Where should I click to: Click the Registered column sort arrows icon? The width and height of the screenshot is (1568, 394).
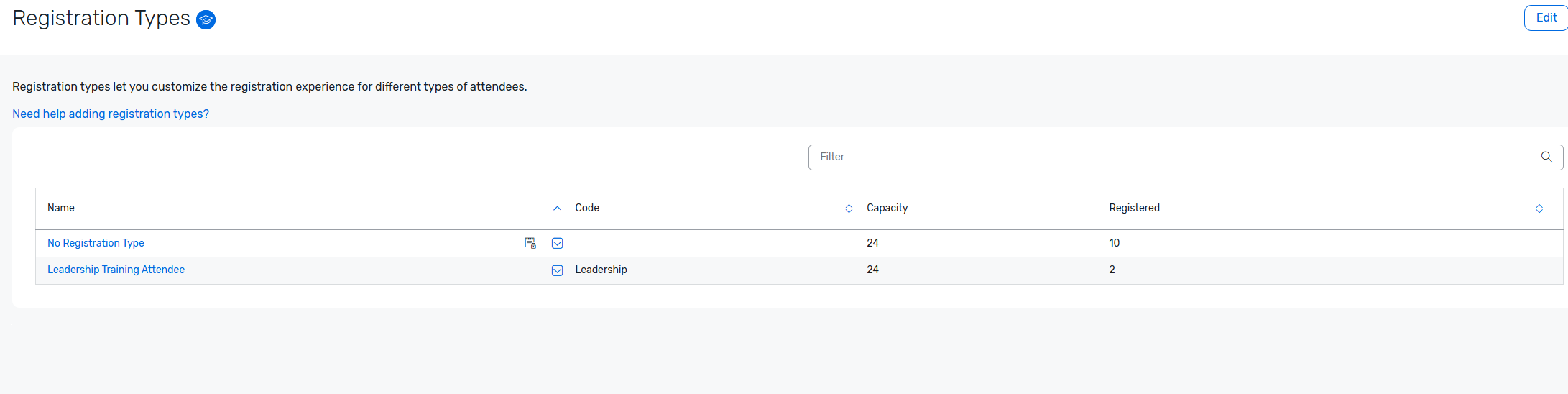[1539, 209]
